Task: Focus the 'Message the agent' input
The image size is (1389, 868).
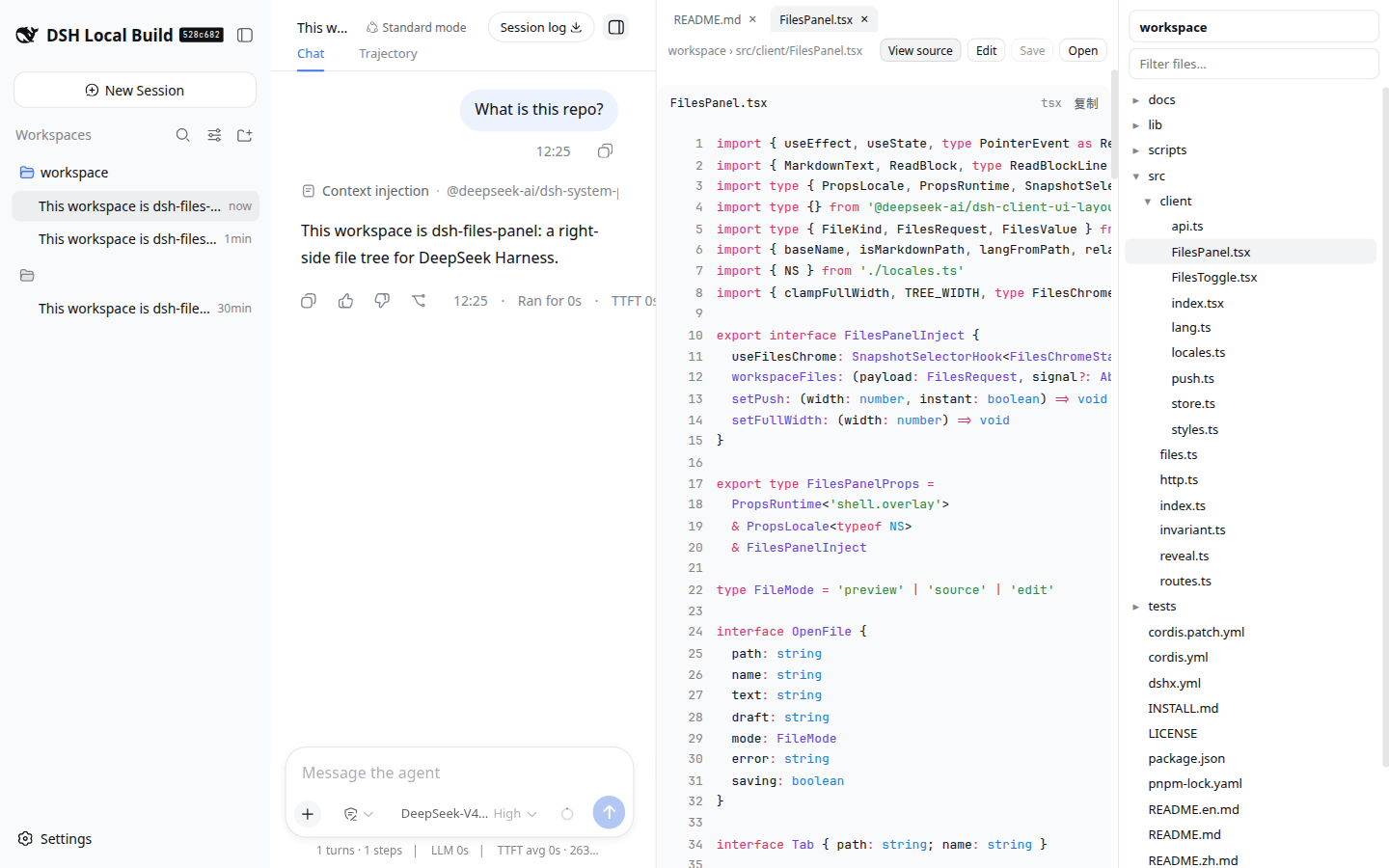Action: pyautogui.click(x=459, y=773)
